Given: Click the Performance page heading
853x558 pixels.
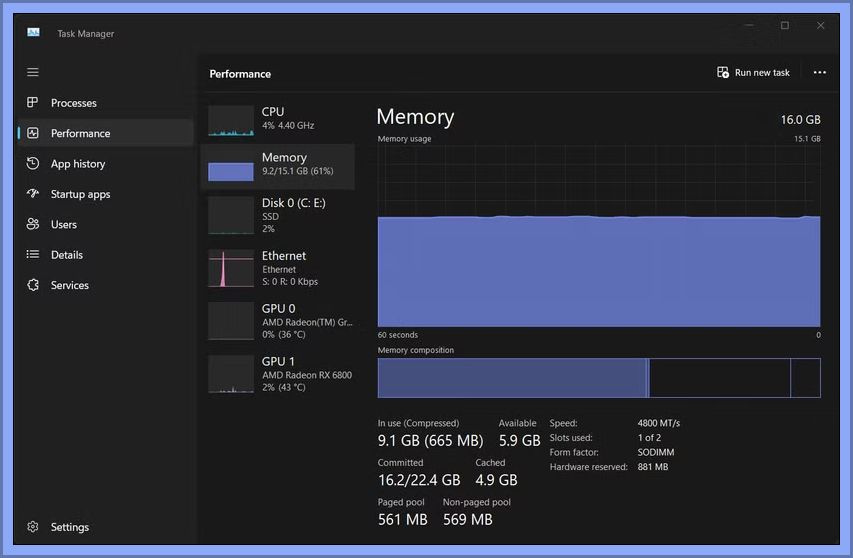Looking at the screenshot, I should pos(240,74).
